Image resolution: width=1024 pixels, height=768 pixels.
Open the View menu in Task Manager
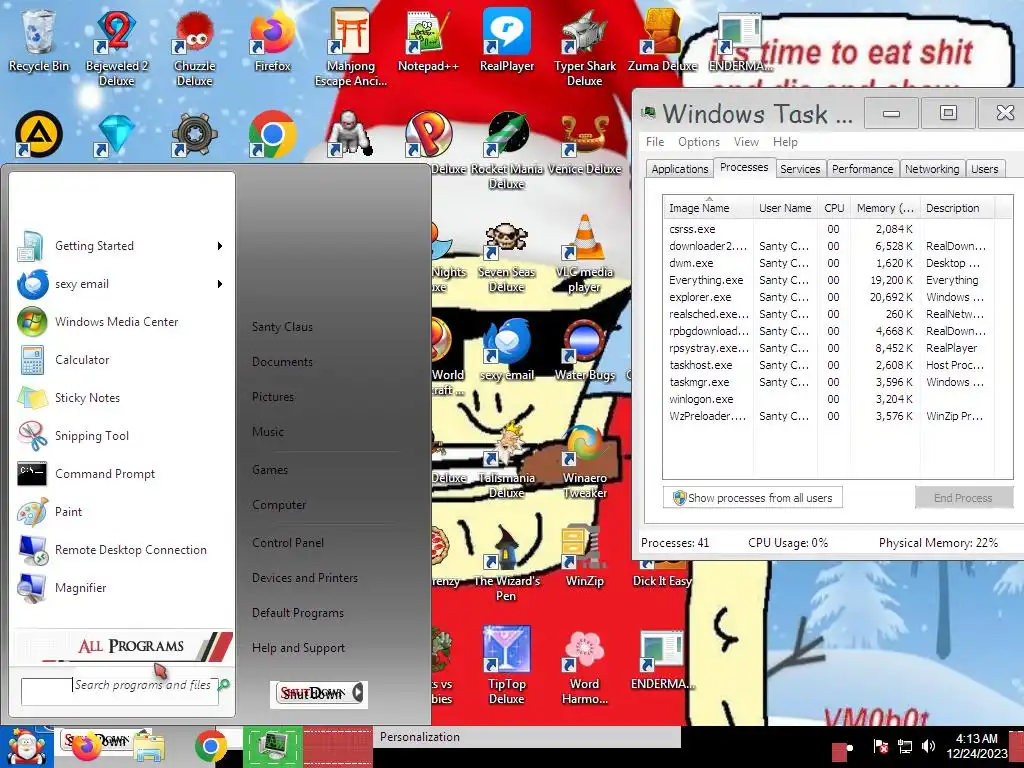click(x=746, y=142)
